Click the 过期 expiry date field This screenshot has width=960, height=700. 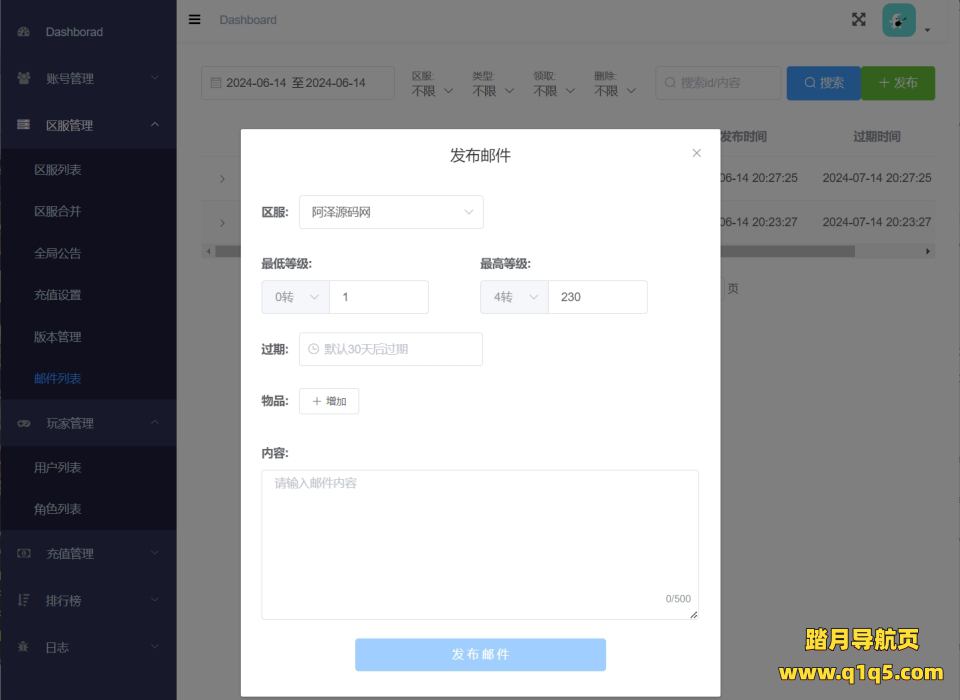click(391, 349)
